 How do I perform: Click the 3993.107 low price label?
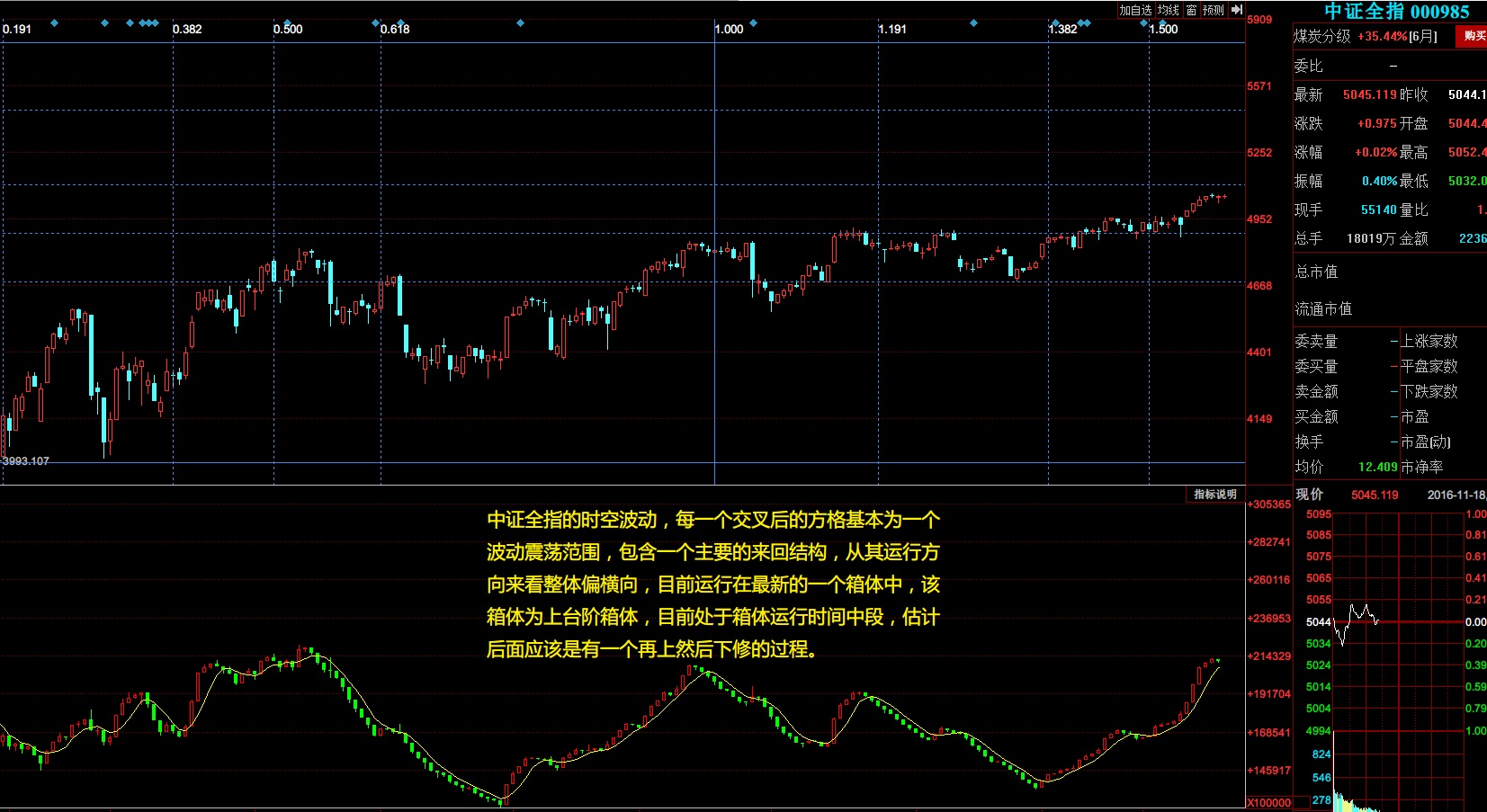tap(25, 461)
